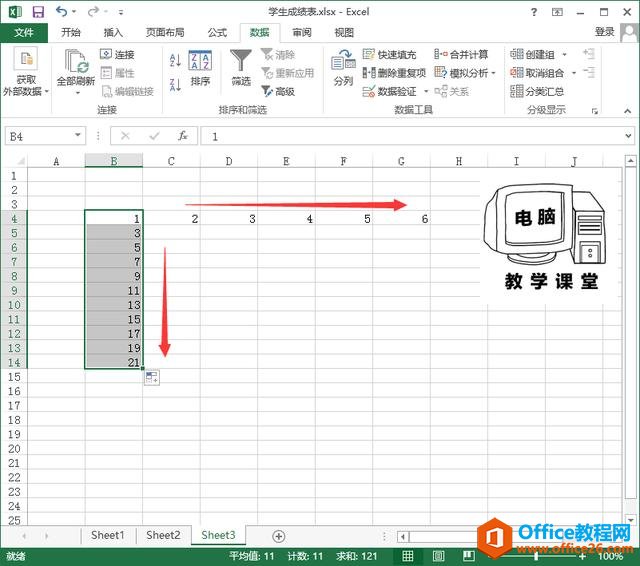640x566 pixels.
Task: Click Properties (属性) in the connections group
Action: pos(118,73)
